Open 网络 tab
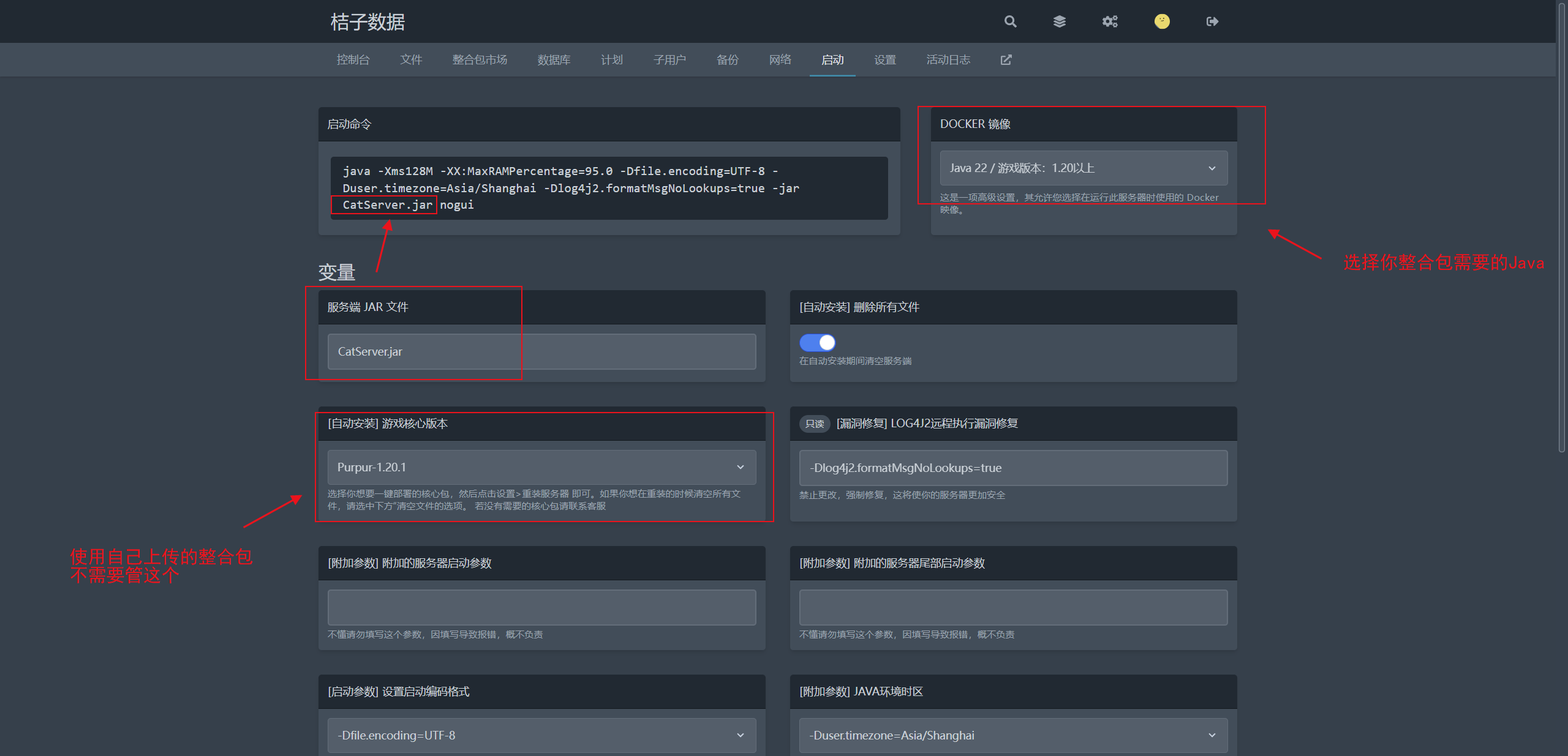This screenshot has height=756, width=1568. (780, 59)
